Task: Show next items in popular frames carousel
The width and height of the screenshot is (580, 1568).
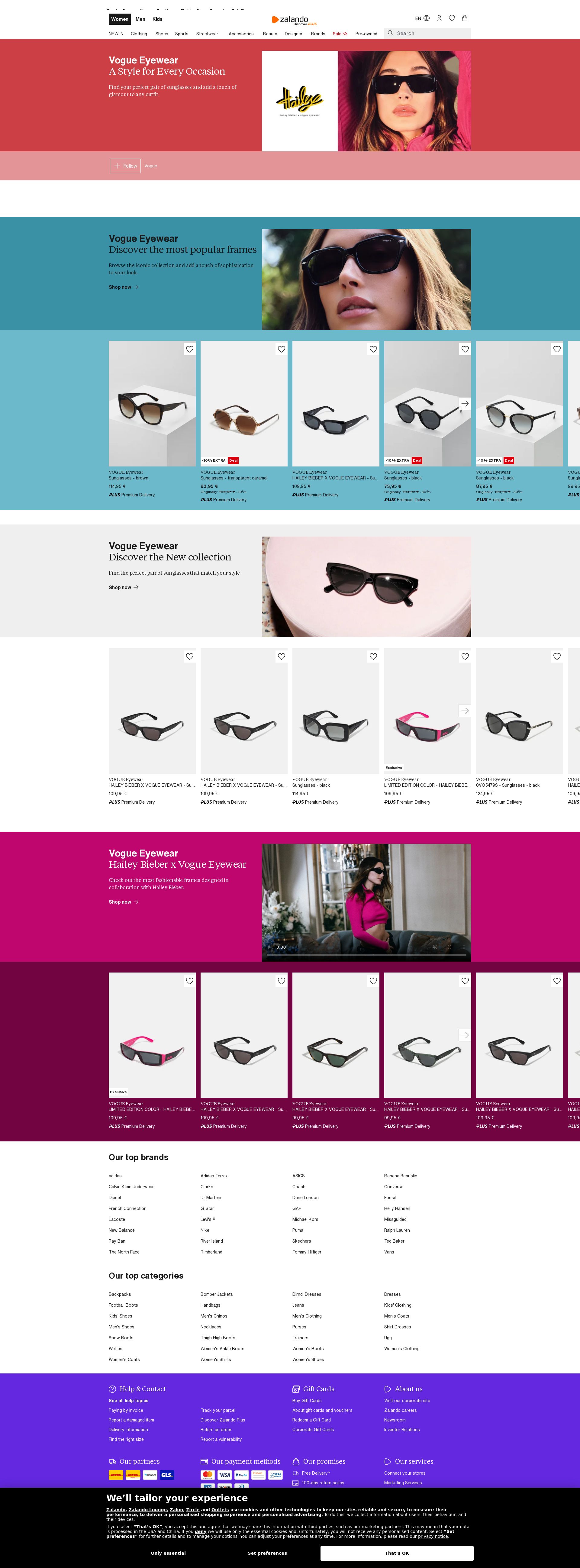Action: coord(465,404)
